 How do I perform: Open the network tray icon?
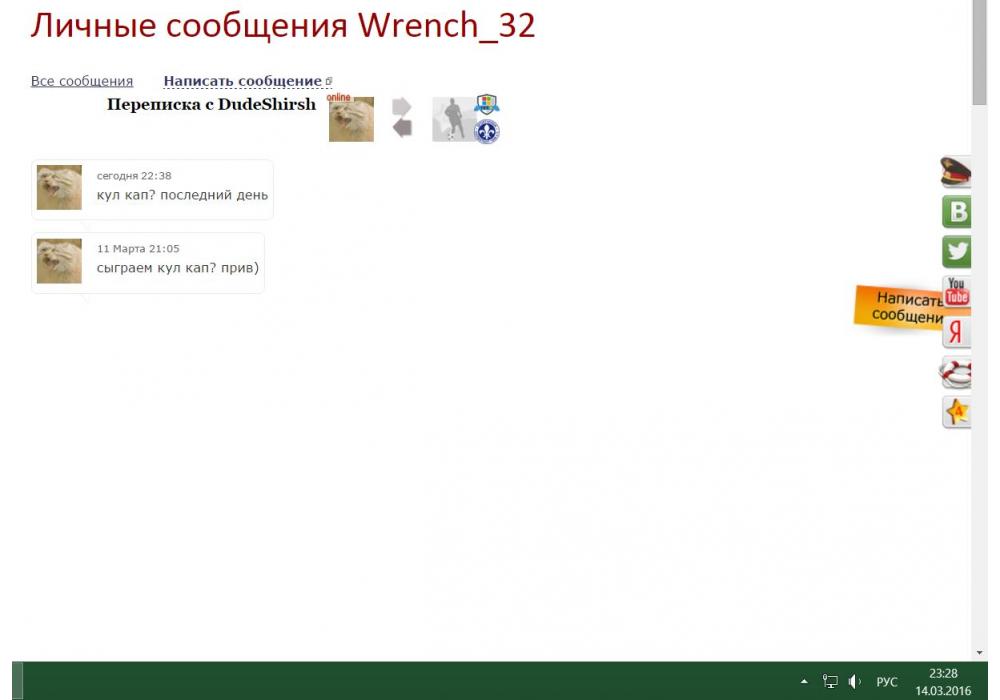(830, 682)
